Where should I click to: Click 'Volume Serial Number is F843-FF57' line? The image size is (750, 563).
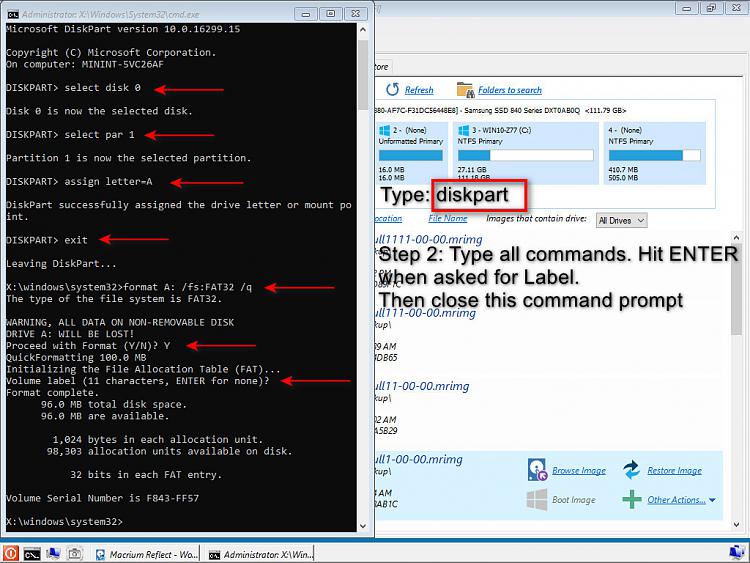click(x=102, y=498)
